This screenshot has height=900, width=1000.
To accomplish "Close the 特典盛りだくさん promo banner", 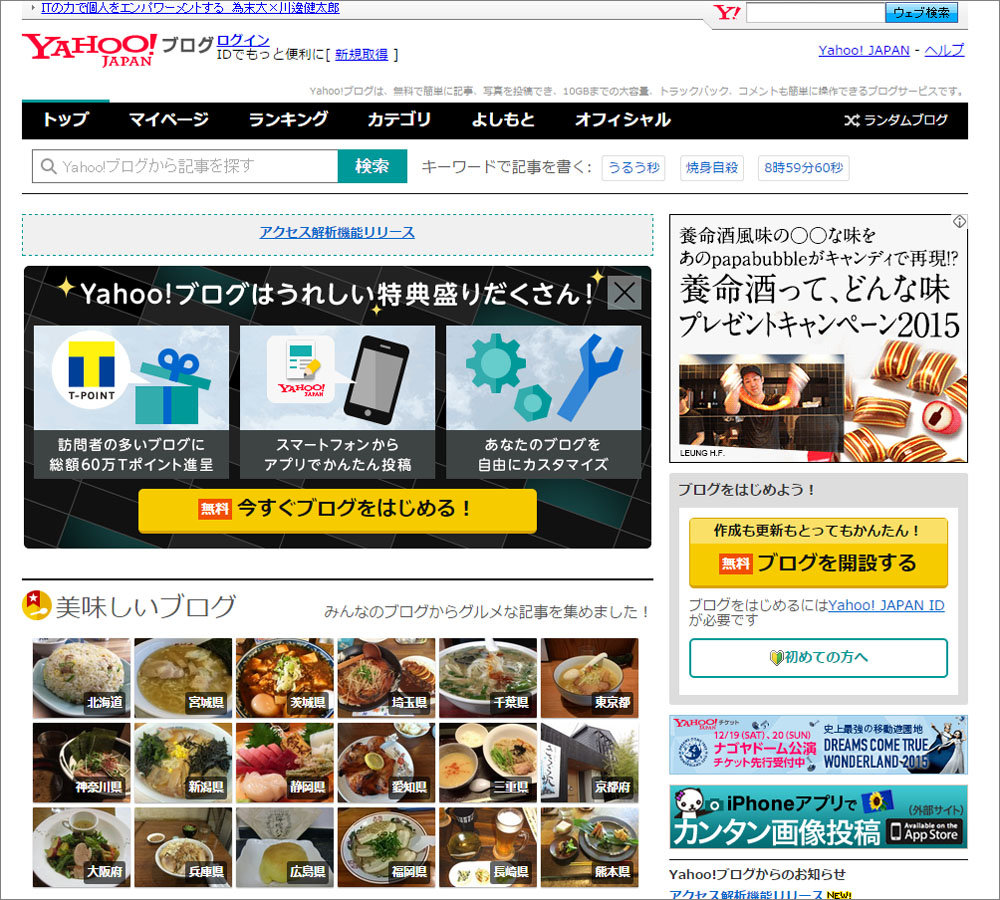I will (624, 293).
